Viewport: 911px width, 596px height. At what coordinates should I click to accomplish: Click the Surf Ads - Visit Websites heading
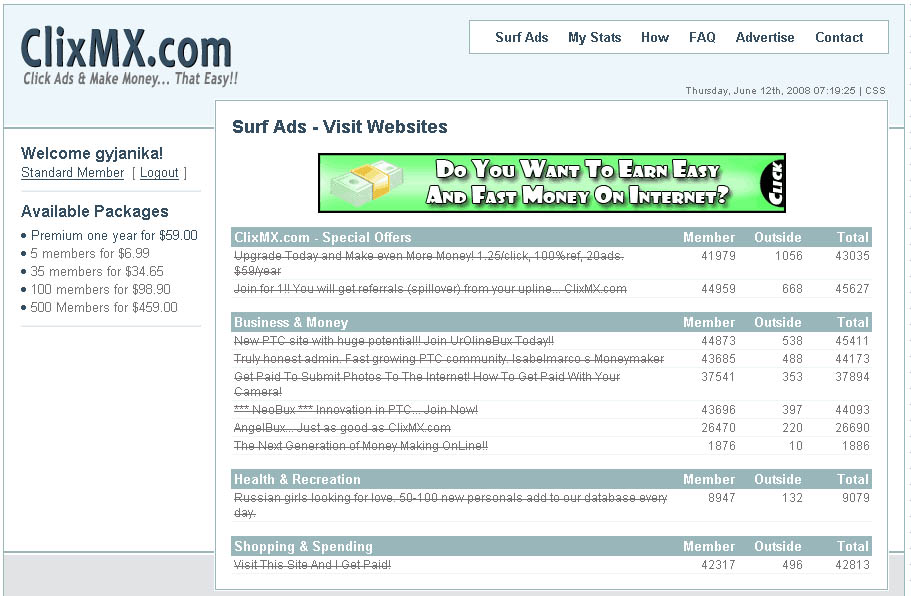point(339,126)
